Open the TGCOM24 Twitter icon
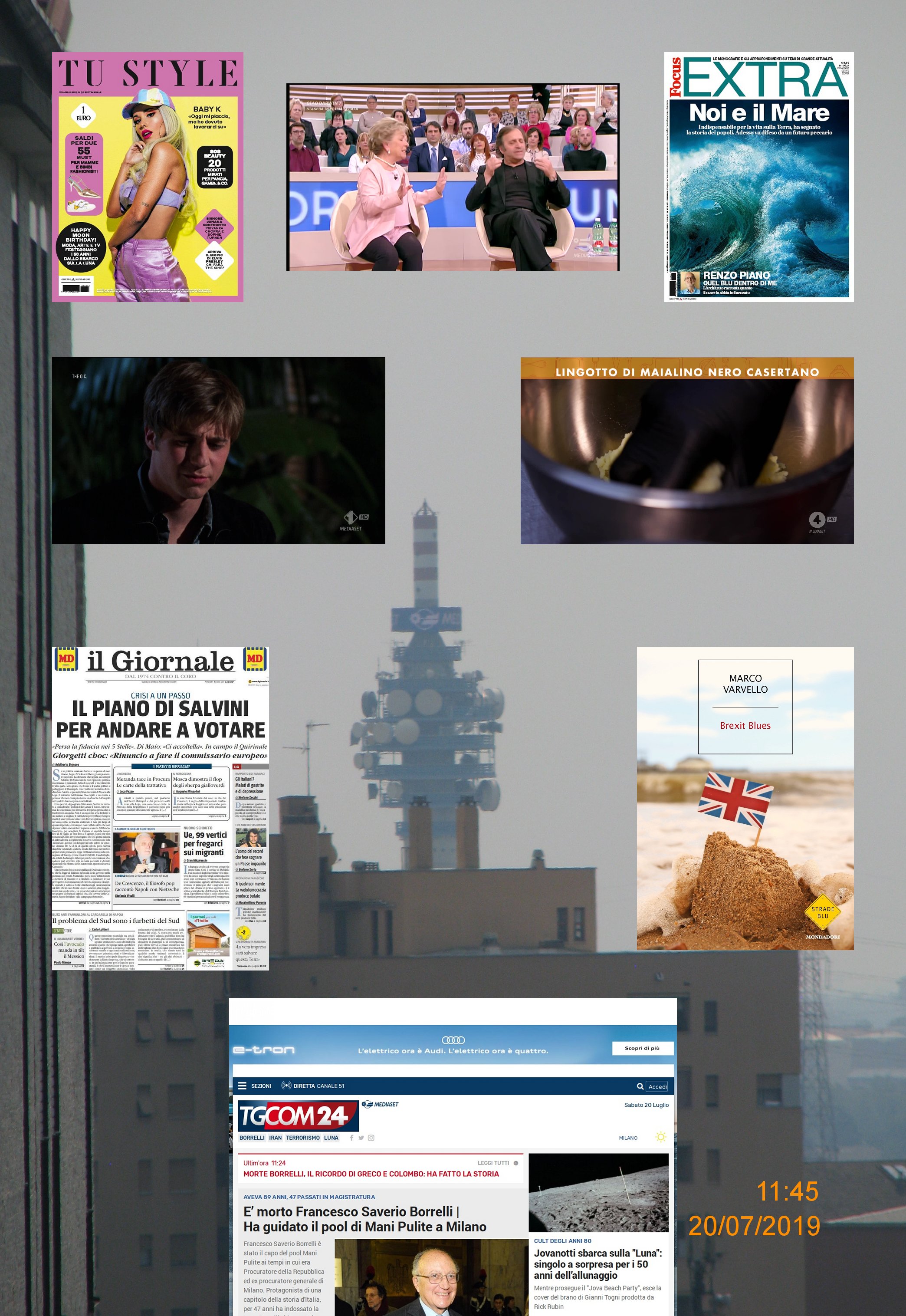 tap(361, 1137)
